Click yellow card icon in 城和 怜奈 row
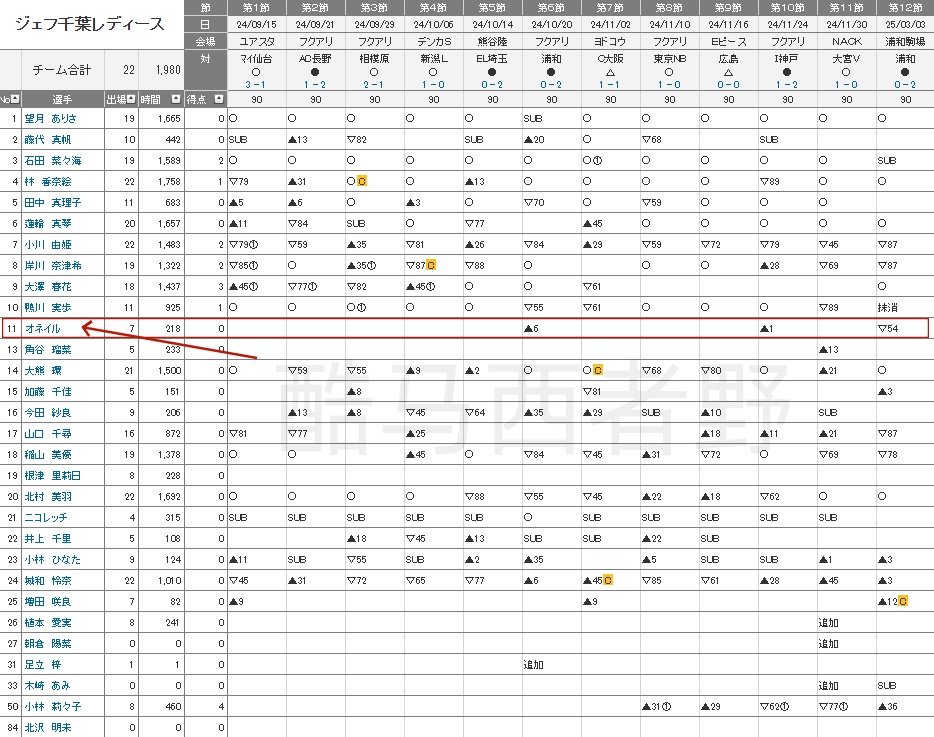The image size is (934, 737). pos(608,580)
